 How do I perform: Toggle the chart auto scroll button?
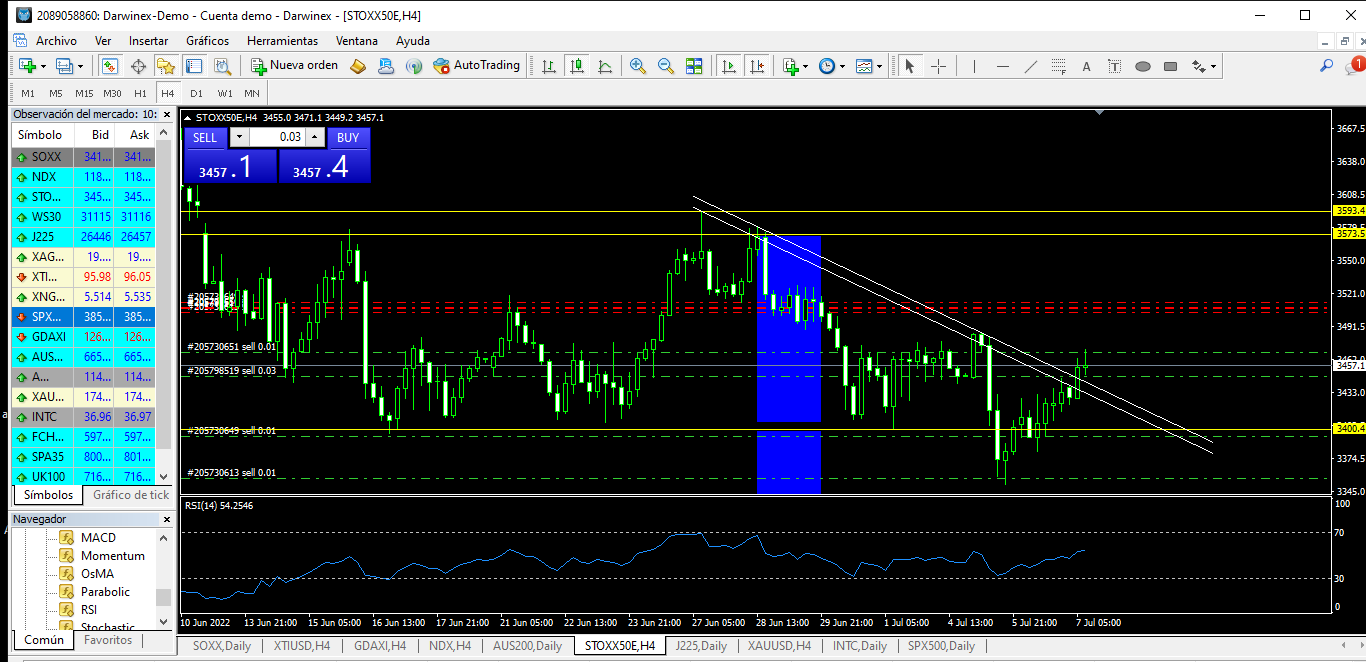click(x=729, y=66)
